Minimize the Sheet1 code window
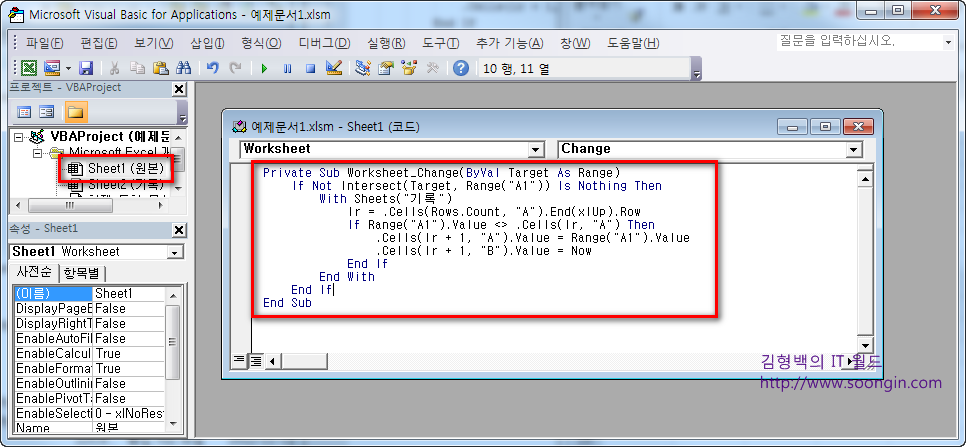Screen dimensions: 966x447 [793, 126]
